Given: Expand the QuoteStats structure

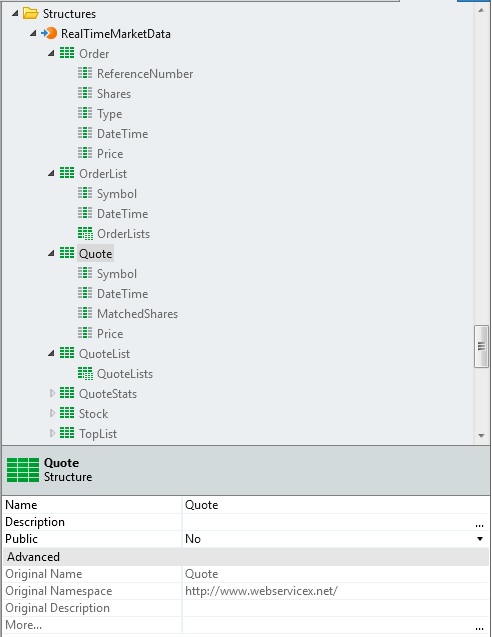Looking at the screenshot, I should 52,393.
